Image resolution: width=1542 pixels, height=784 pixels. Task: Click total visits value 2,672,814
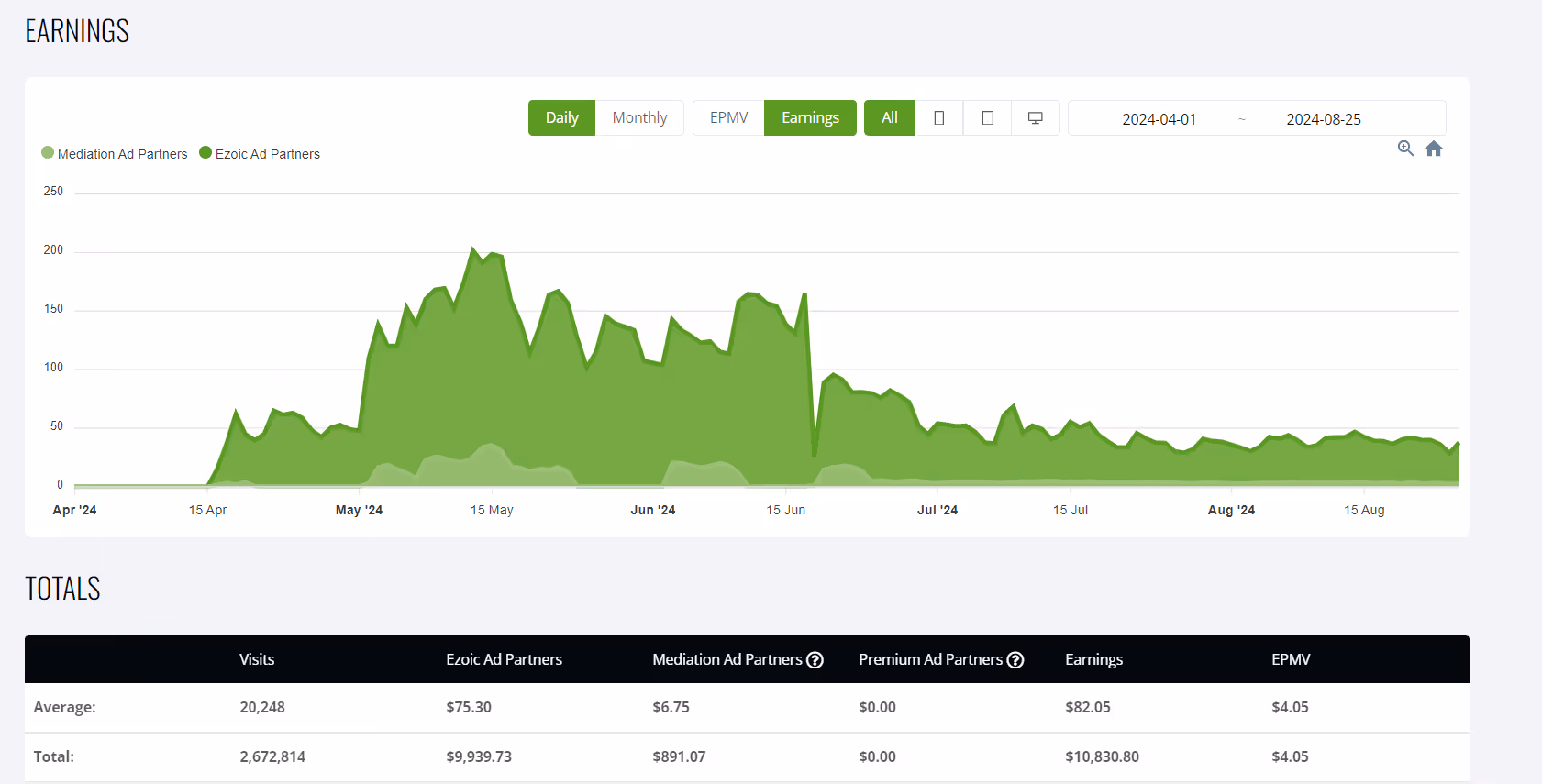pos(272,756)
